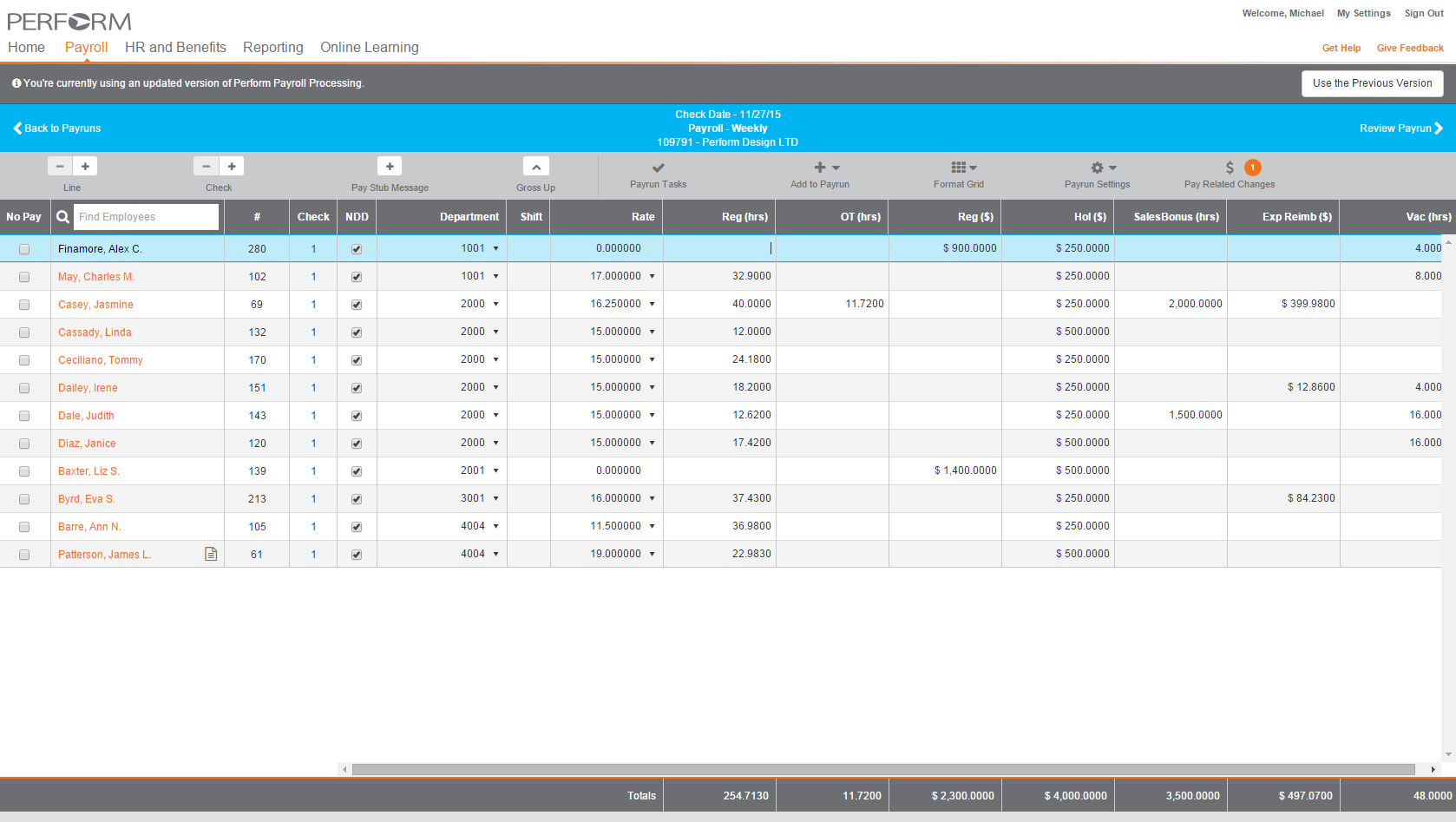Add a check with the Check plus button
The width and height of the screenshot is (1456, 822).
pos(232,167)
